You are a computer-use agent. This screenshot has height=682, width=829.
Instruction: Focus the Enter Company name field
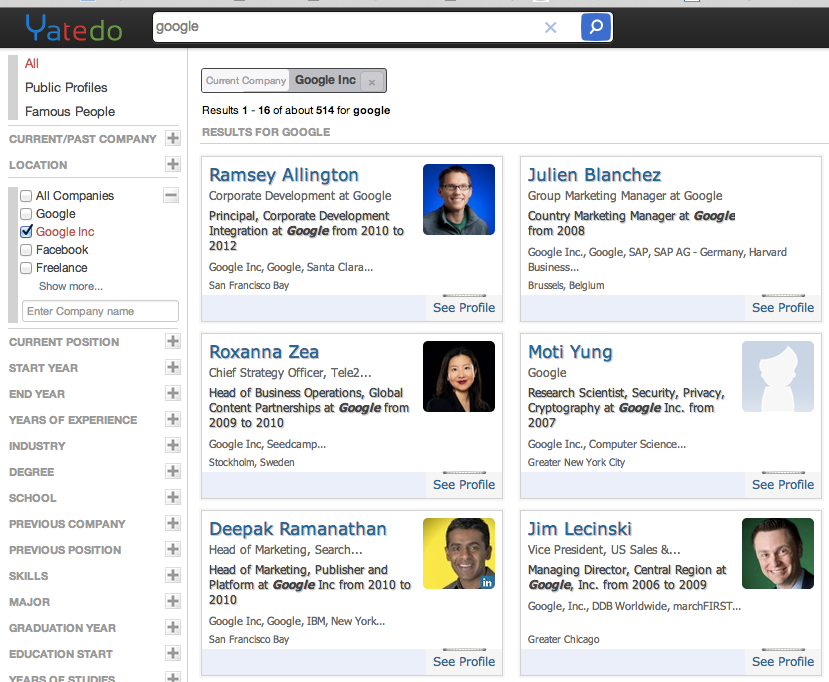tap(100, 311)
